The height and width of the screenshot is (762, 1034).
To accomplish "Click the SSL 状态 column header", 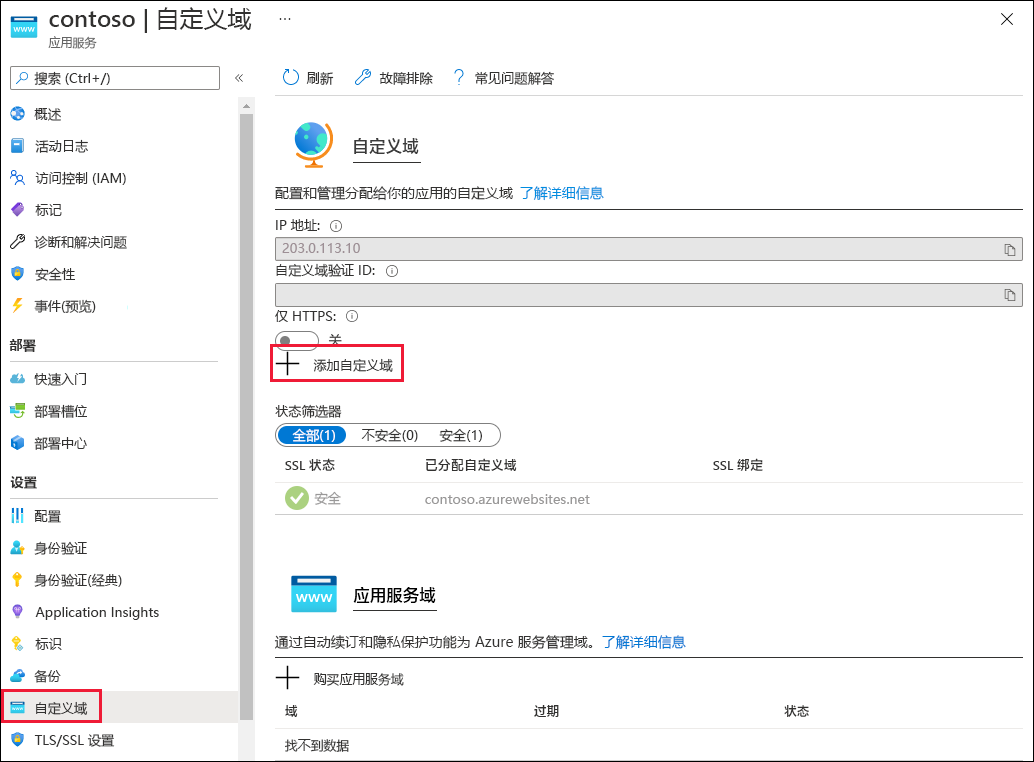I will (309, 465).
